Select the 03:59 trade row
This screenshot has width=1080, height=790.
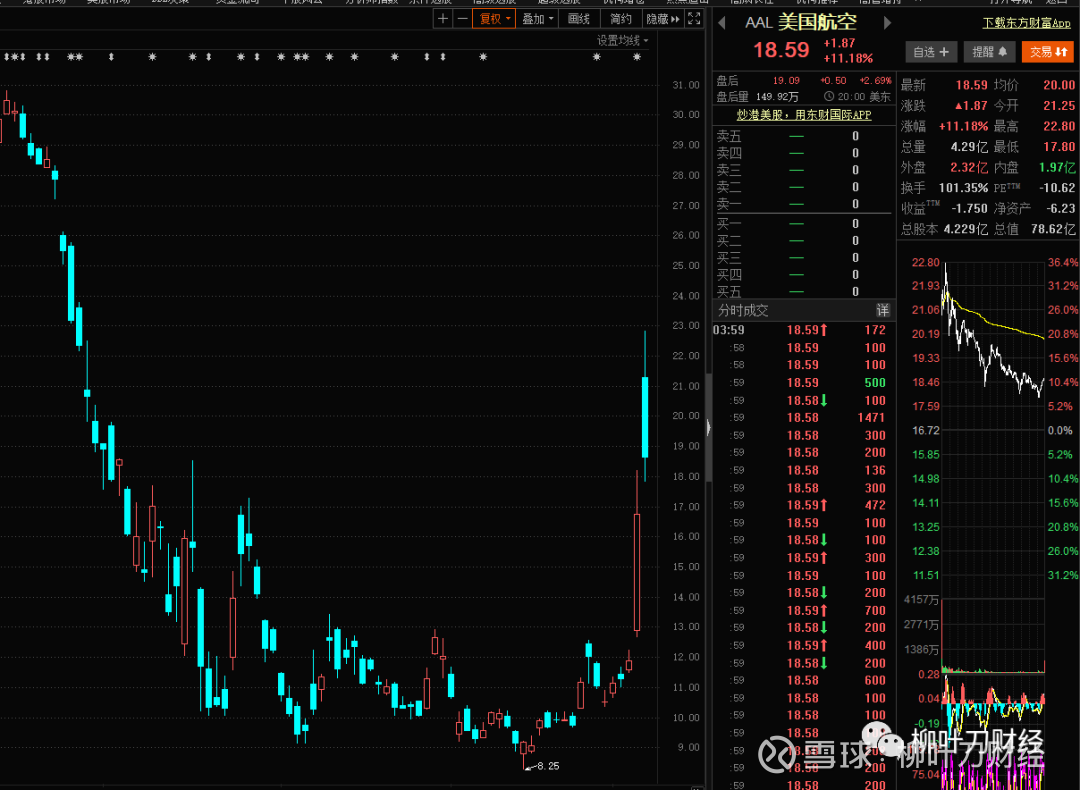tap(802, 330)
